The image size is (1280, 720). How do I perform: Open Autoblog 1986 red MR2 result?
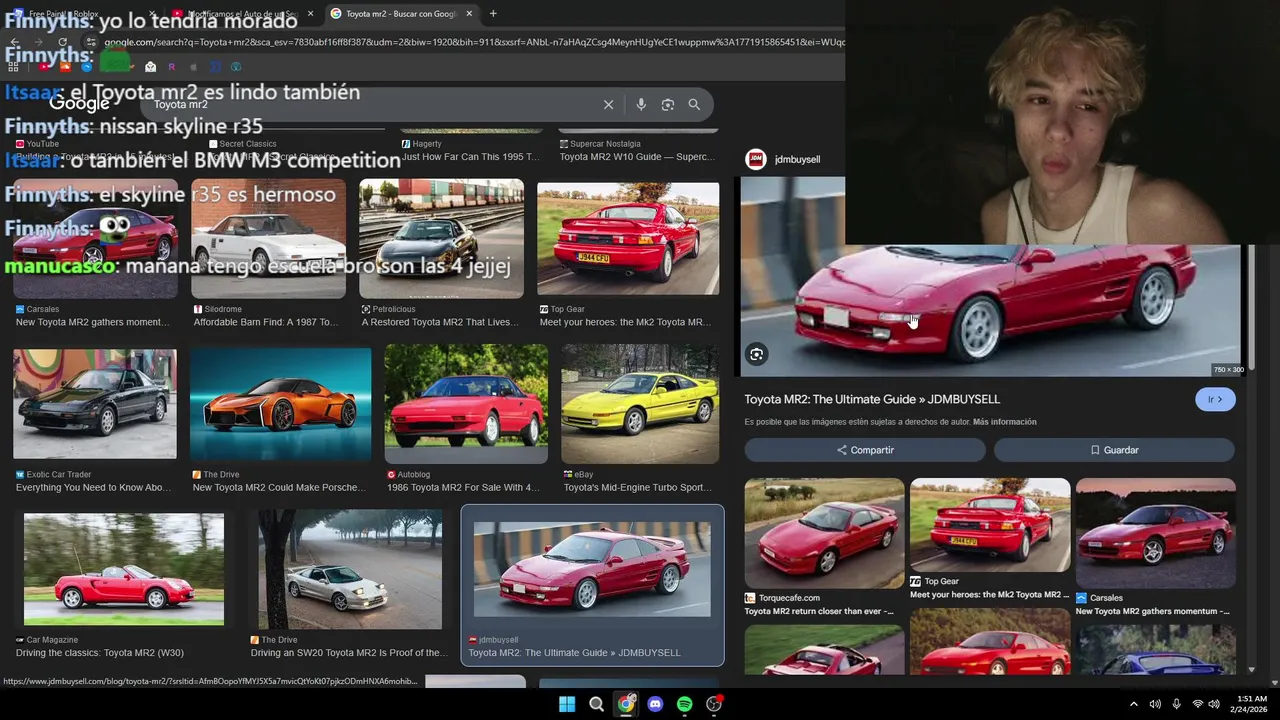[x=466, y=404]
